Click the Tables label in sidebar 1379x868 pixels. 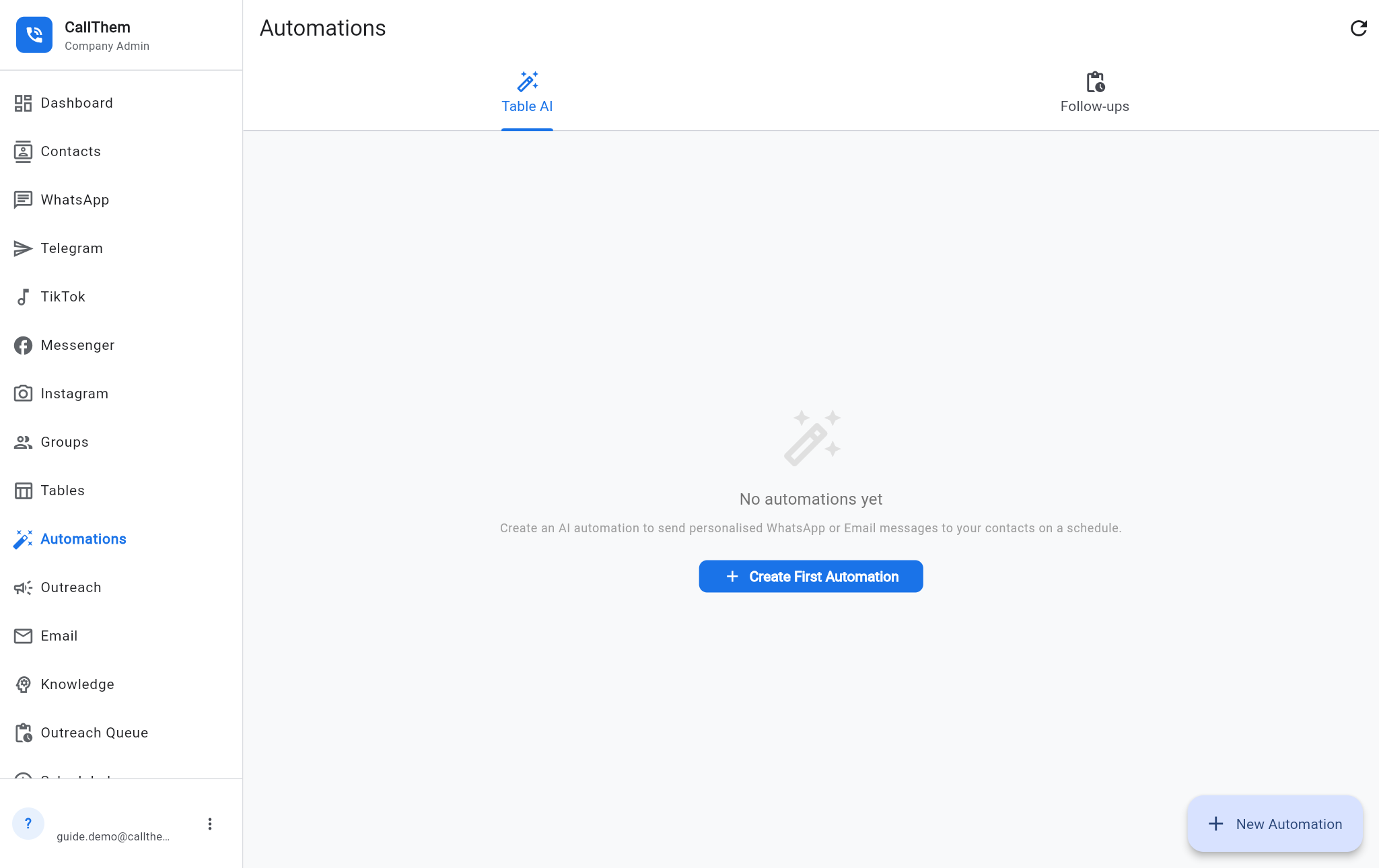(63, 491)
